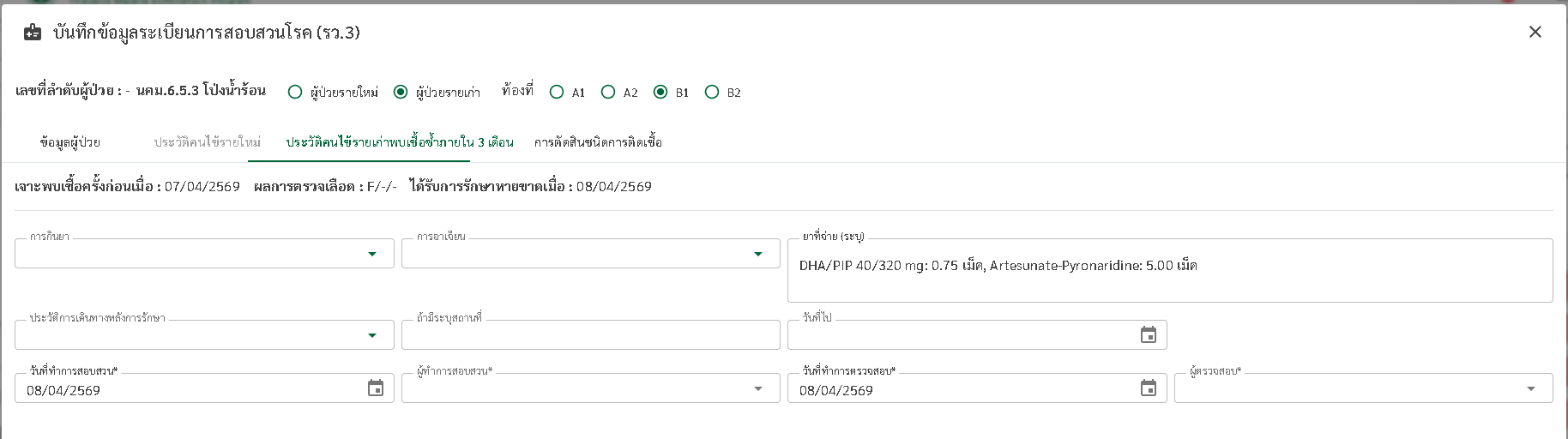The height and width of the screenshot is (439, 1568).
Task: Click the ถ้ามีระบุสถานที่ text field
Action: coord(590,335)
